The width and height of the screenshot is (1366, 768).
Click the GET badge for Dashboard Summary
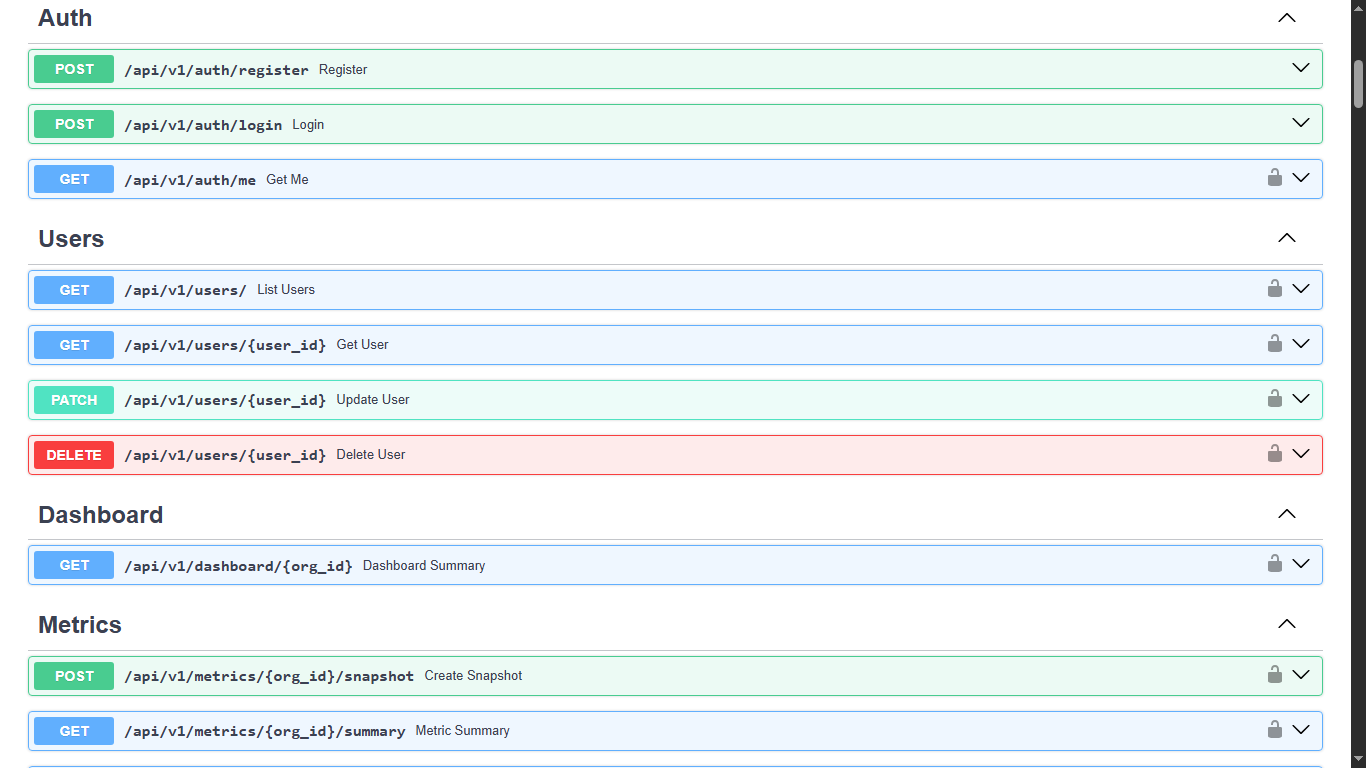point(74,565)
